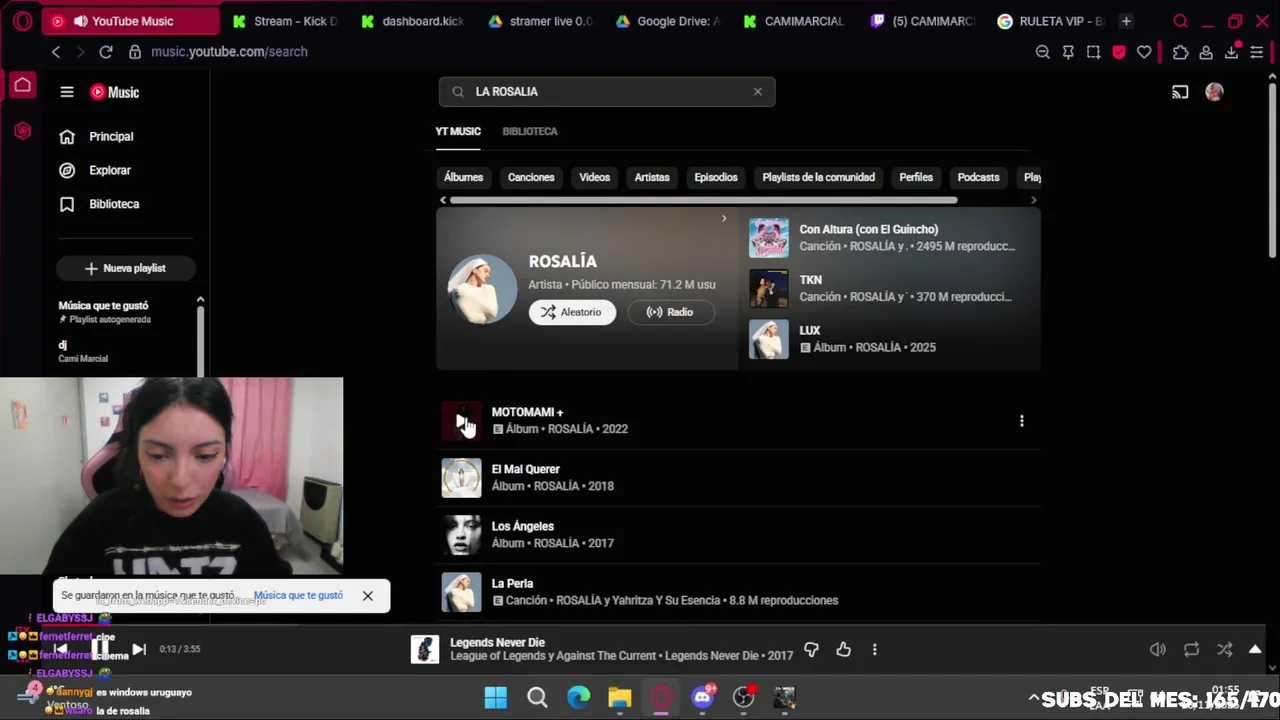
Task: Switch to Google Drive browser tab
Action: pos(667,21)
